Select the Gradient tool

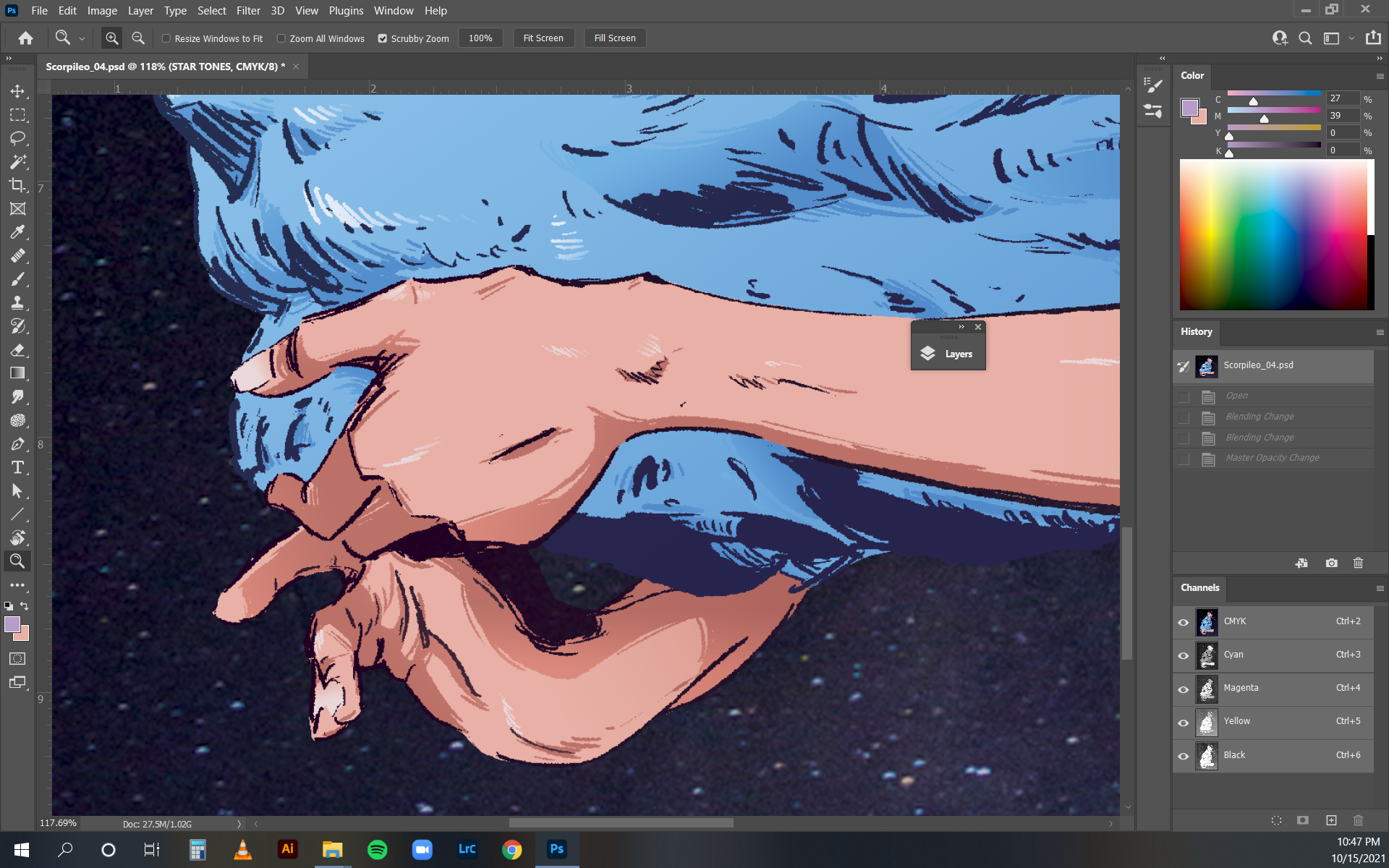click(17, 373)
